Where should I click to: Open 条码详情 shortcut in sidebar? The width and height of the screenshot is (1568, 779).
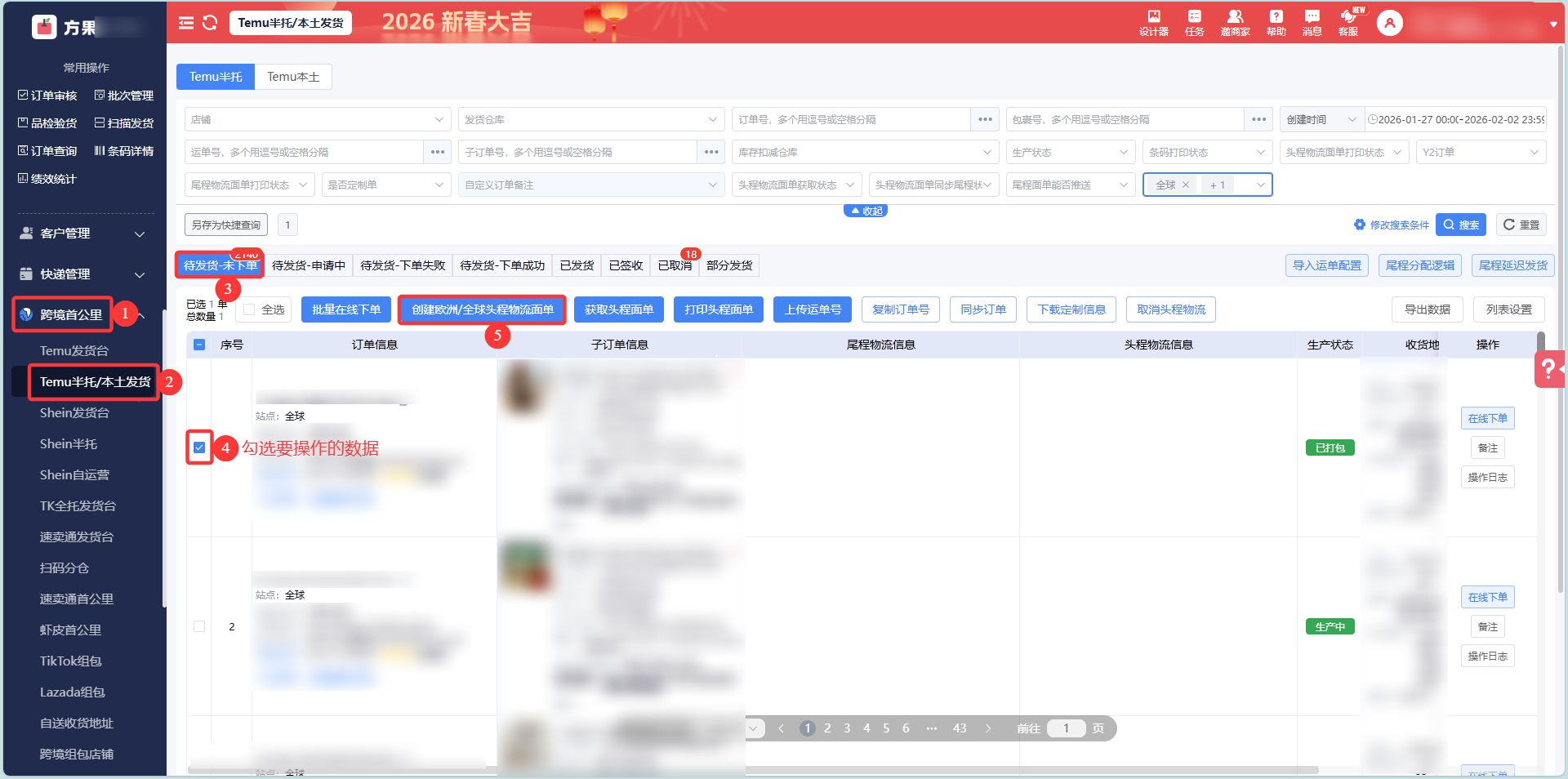tap(124, 151)
